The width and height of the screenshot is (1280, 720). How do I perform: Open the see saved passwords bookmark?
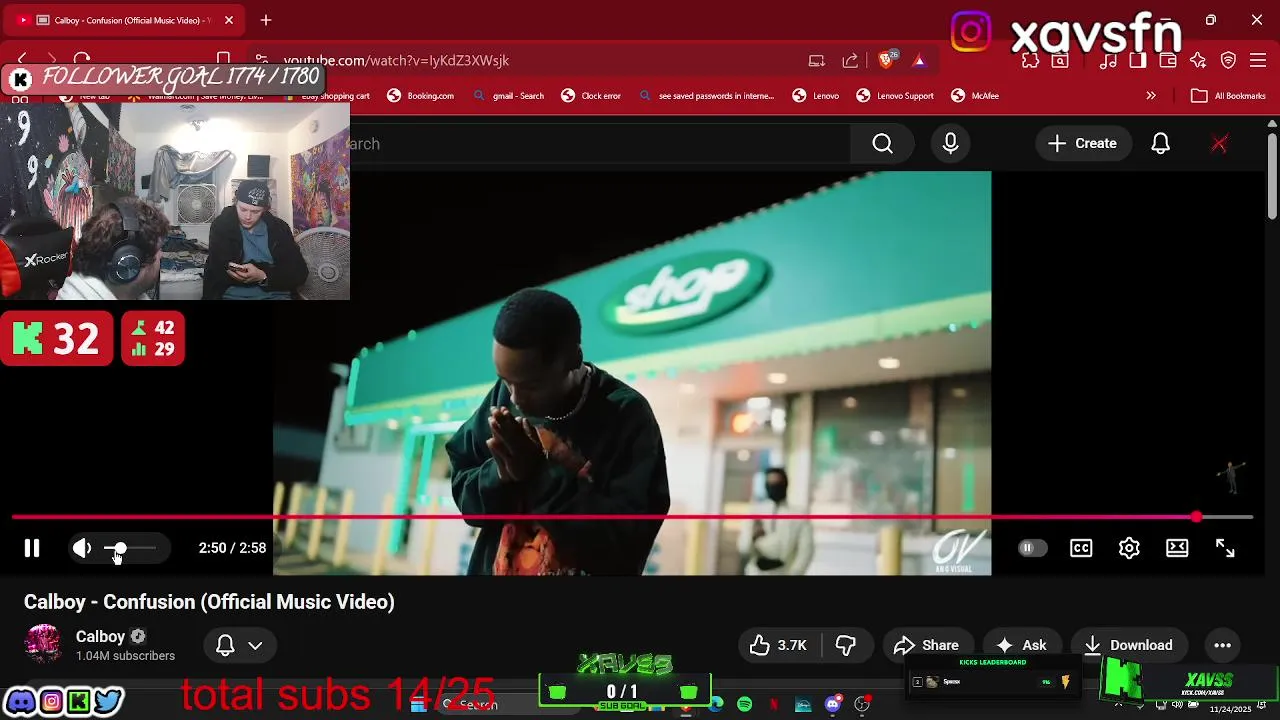[x=706, y=96]
